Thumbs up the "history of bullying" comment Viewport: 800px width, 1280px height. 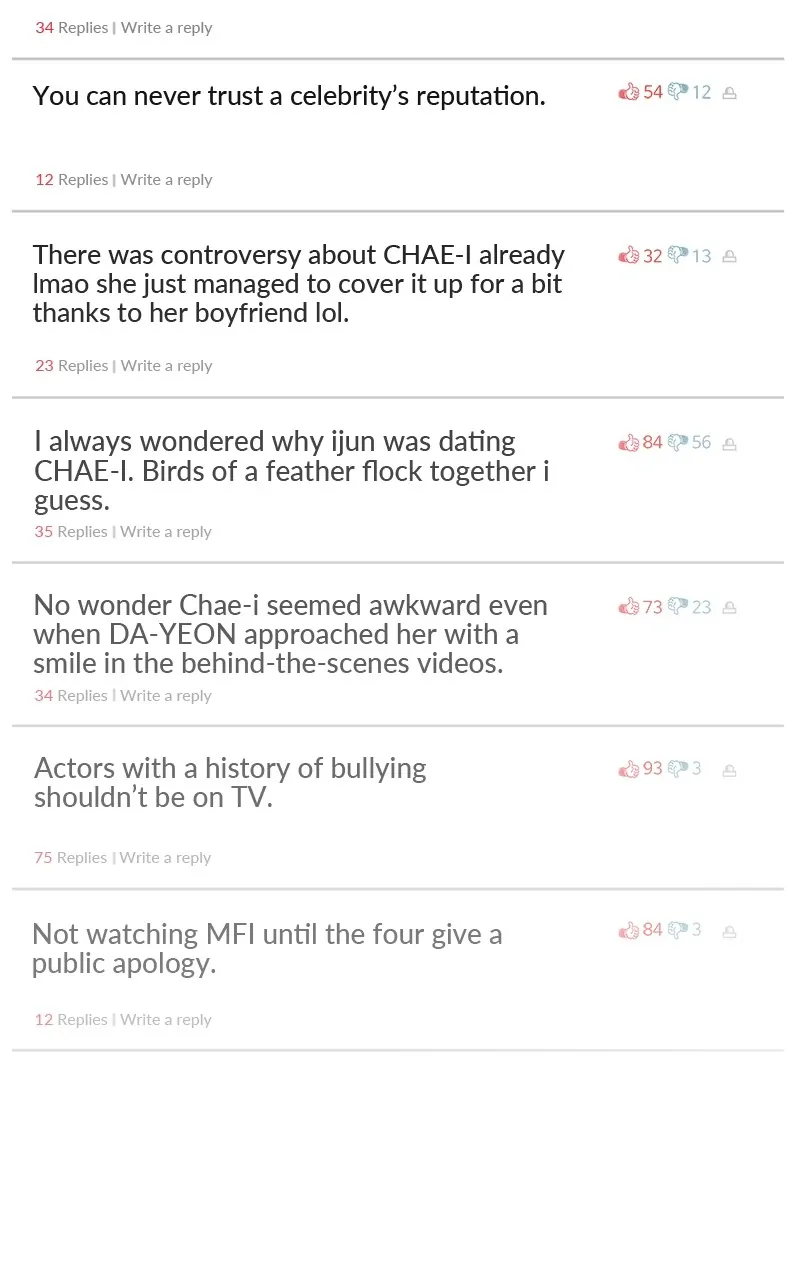629,769
